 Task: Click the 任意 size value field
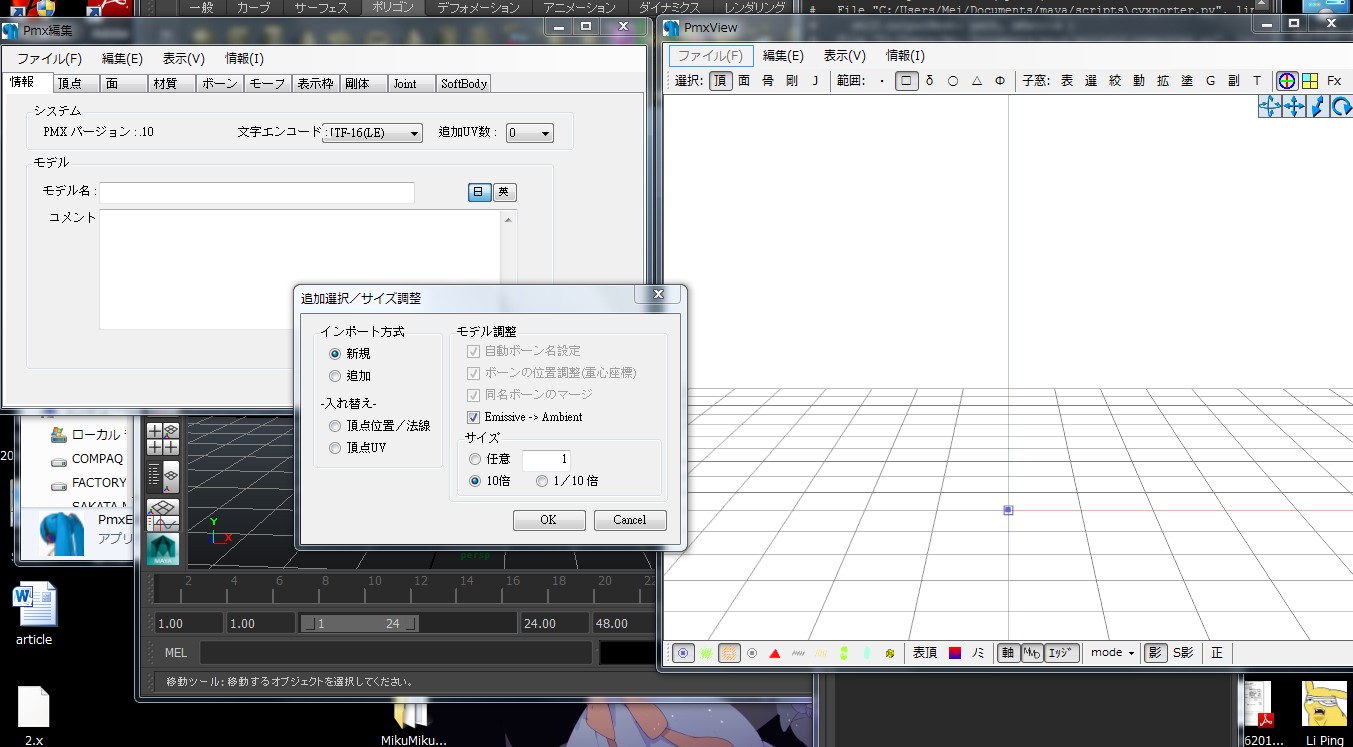click(x=546, y=460)
